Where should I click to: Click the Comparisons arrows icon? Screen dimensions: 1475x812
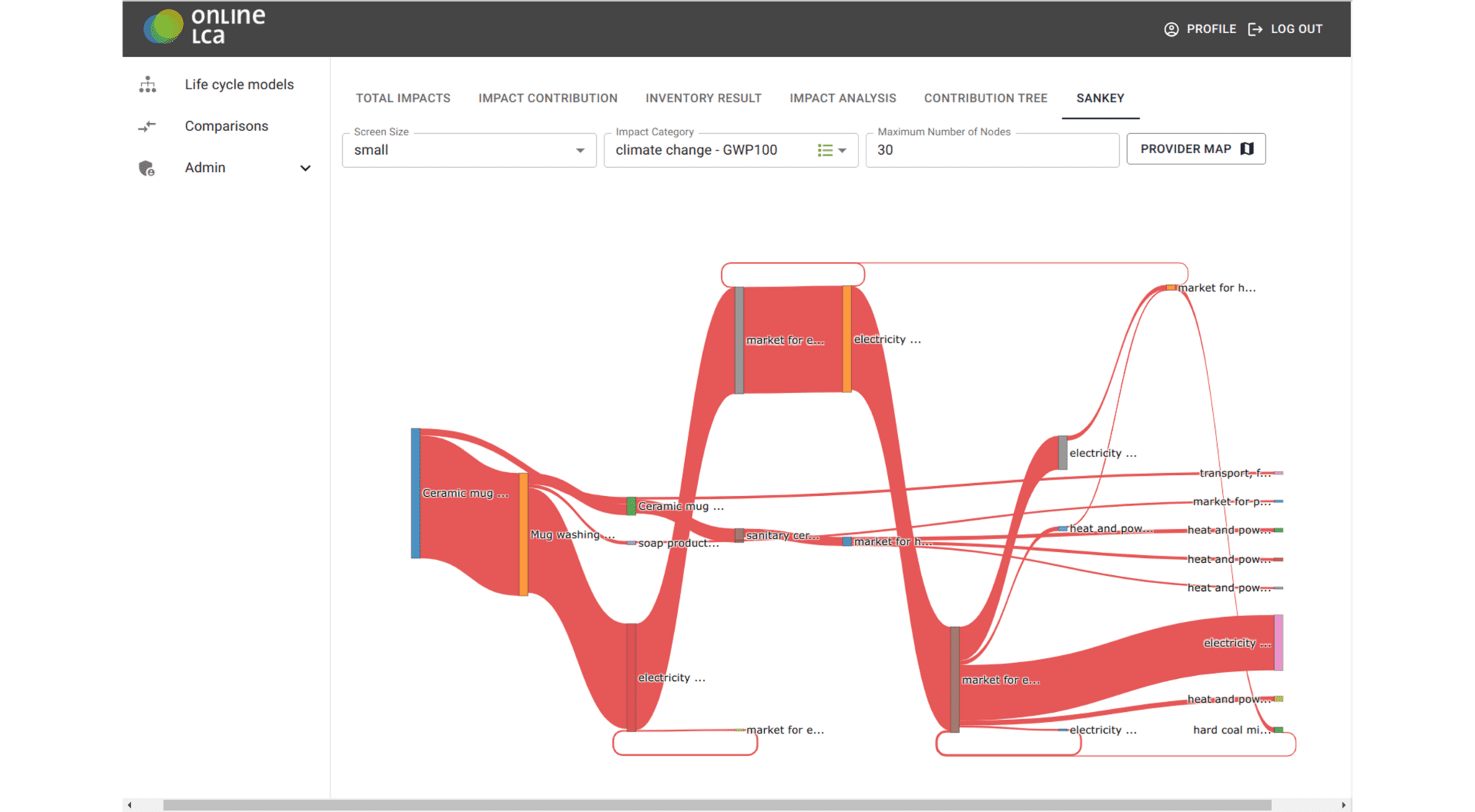147,127
